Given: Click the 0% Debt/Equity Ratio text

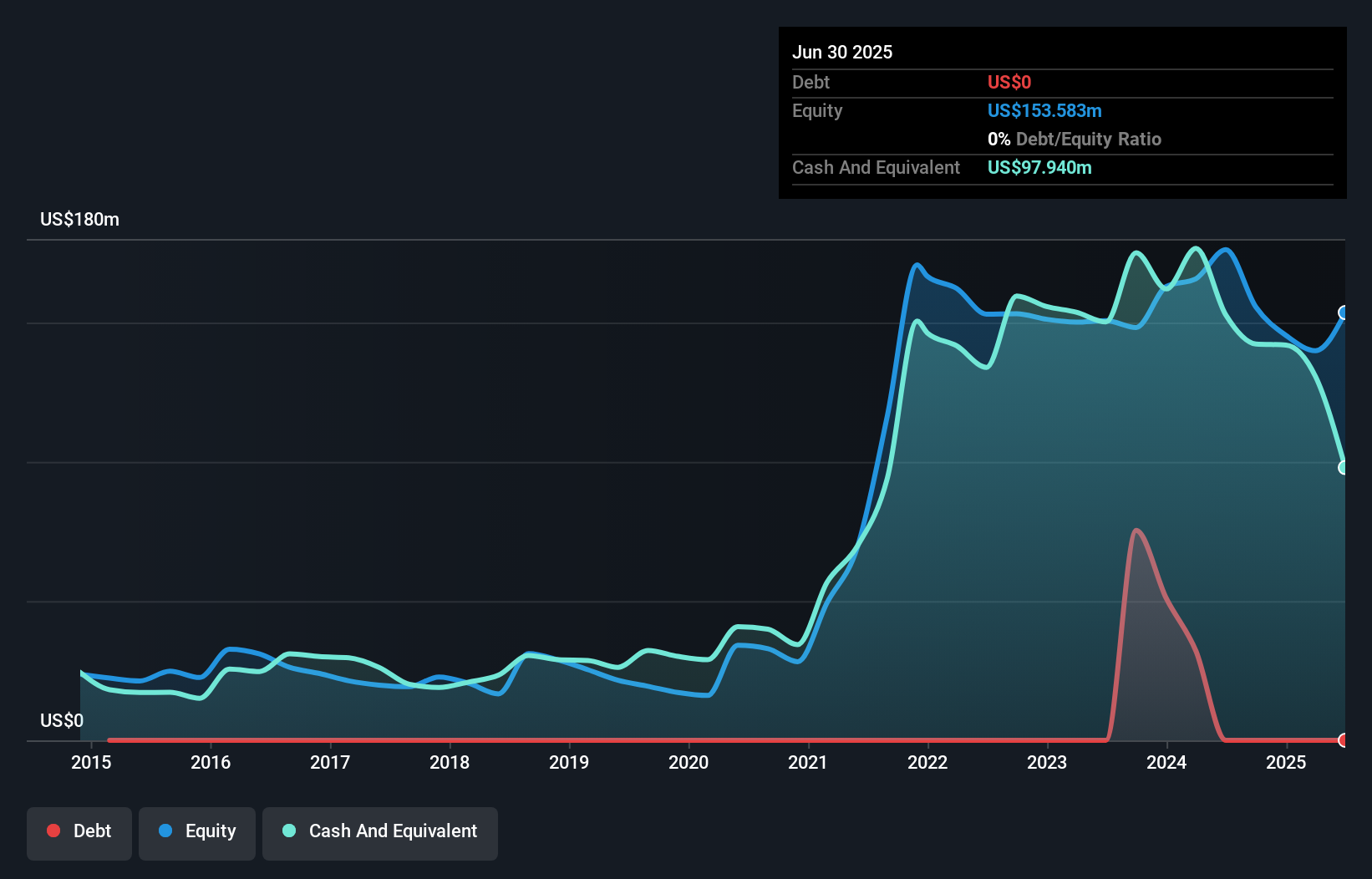Looking at the screenshot, I should coord(1075,139).
